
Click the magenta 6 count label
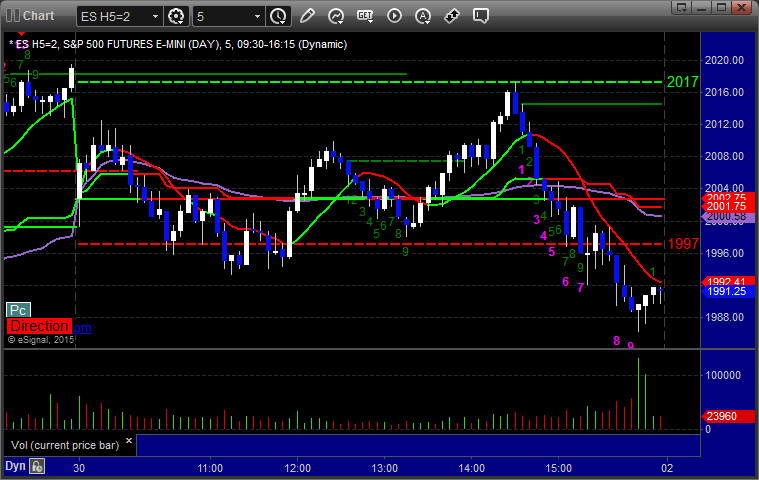pos(565,282)
